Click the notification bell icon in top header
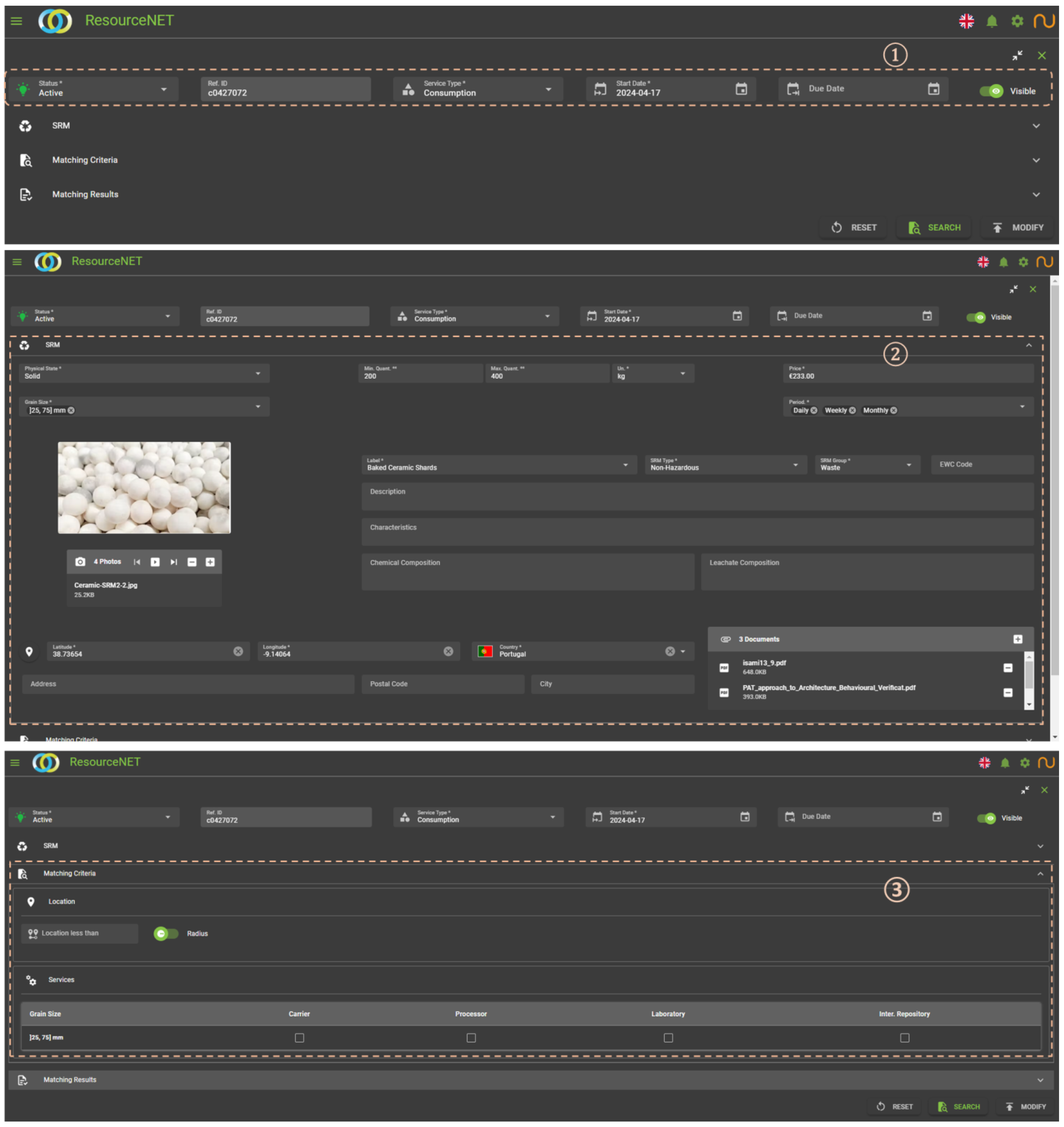The width and height of the screenshot is (1064, 1127). pyautogui.click(x=991, y=22)
